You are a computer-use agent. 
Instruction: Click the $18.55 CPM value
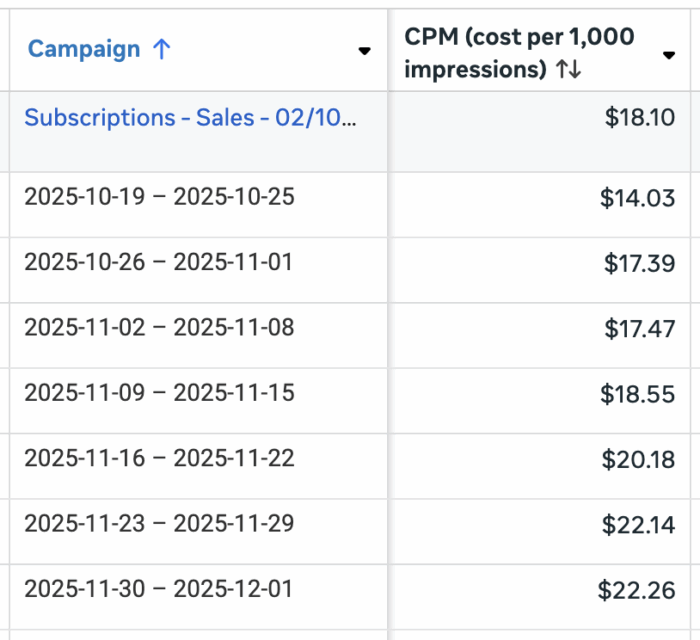pos(638,394)
